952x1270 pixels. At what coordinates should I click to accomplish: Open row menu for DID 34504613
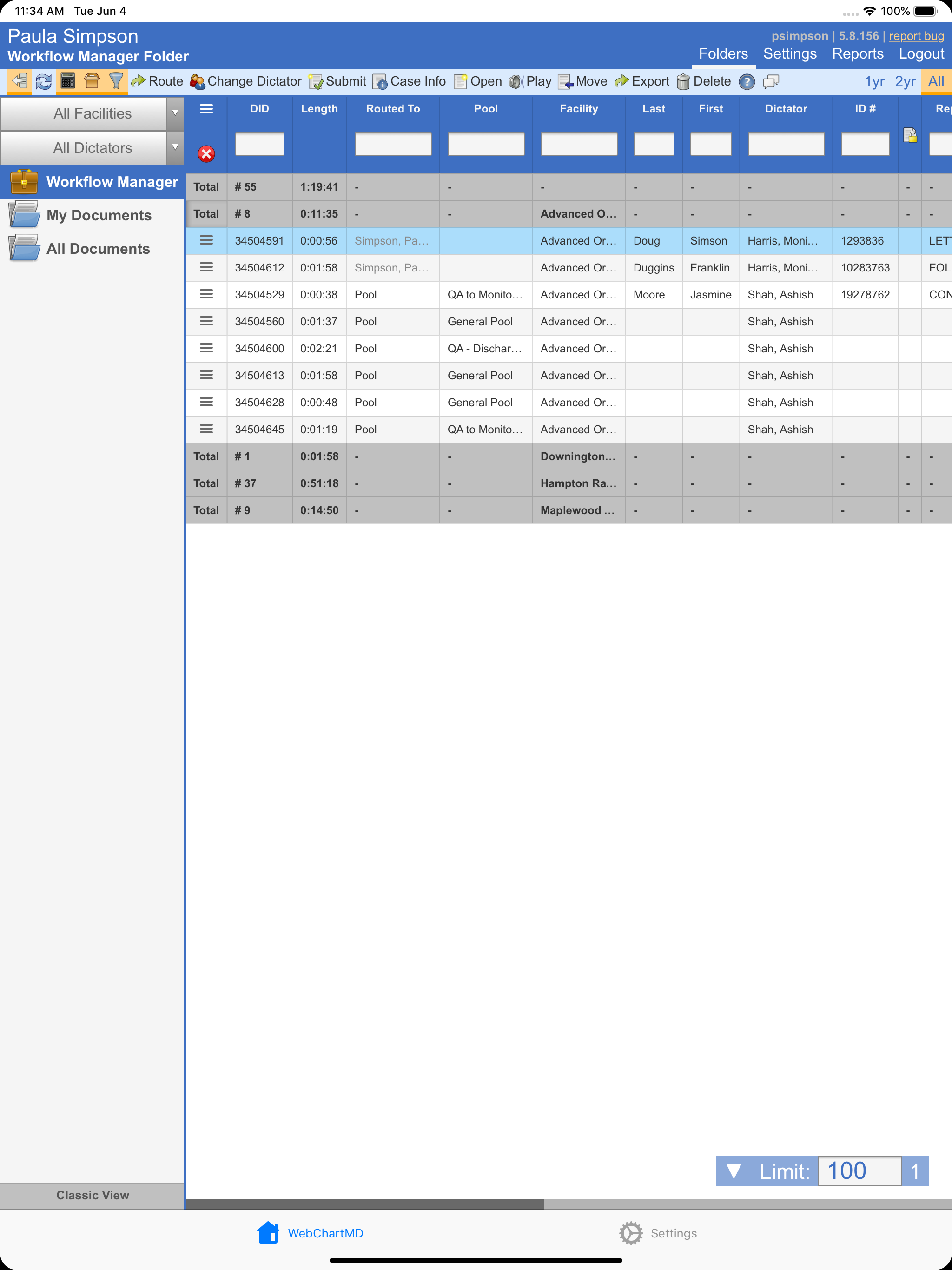pyautogui.click(x=206, y=376)
